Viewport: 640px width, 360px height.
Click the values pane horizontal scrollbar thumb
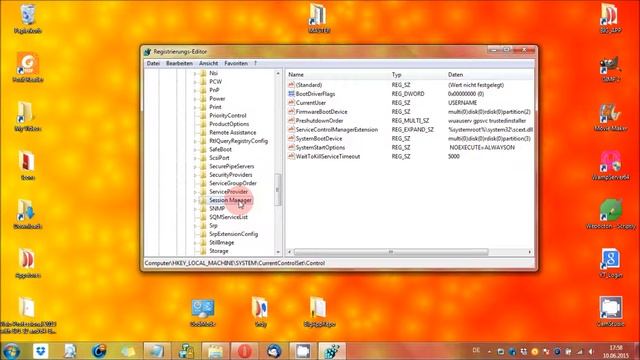click(x=391, y=252)
